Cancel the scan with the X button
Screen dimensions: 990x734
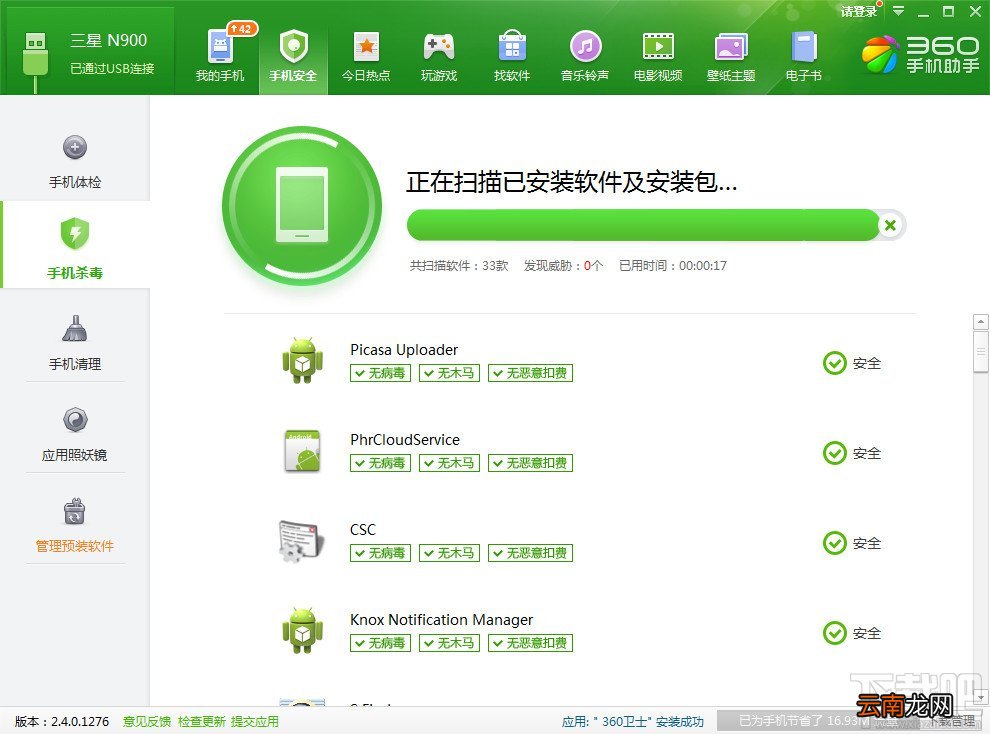coord(890,225)
